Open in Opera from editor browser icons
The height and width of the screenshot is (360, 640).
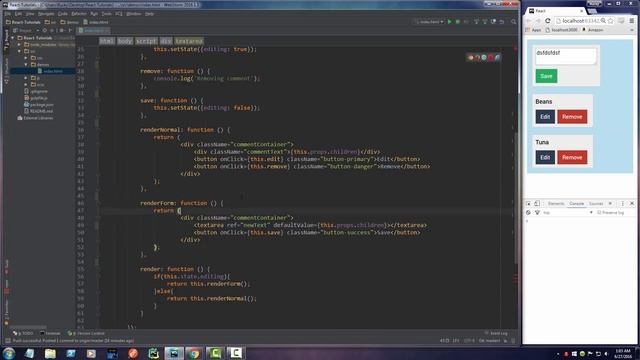click(491, 58)
